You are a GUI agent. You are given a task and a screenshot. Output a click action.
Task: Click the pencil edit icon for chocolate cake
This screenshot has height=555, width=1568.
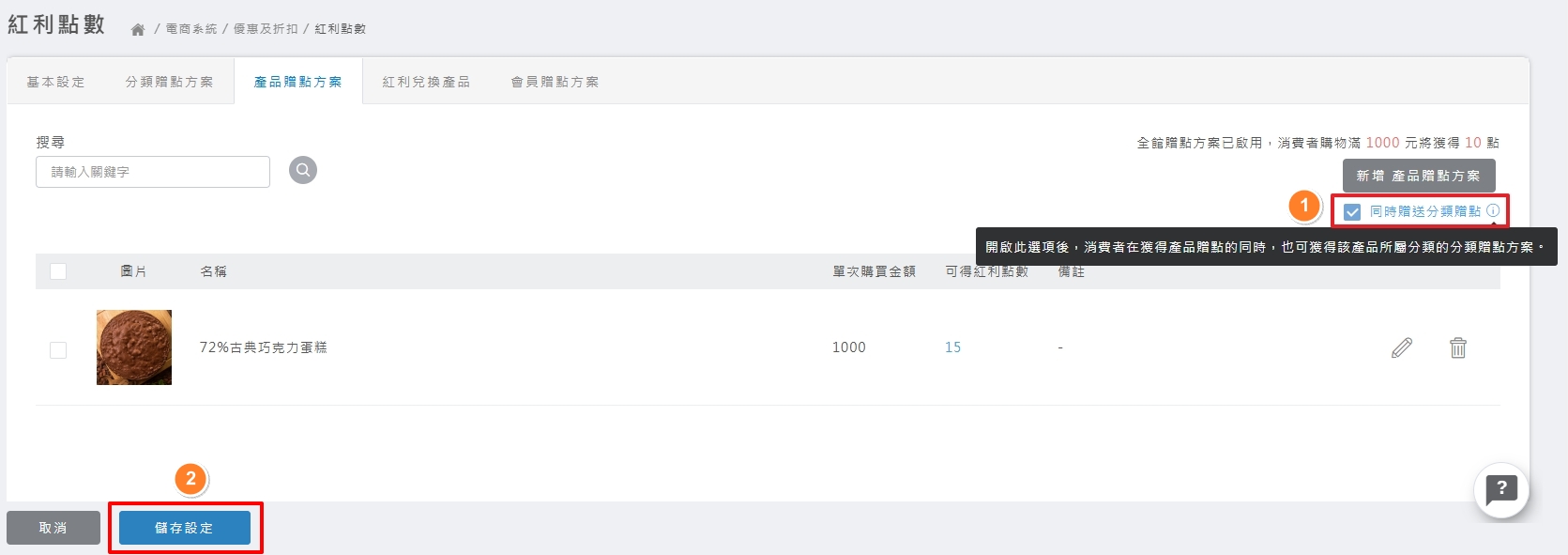click(x=1401, y=347)
